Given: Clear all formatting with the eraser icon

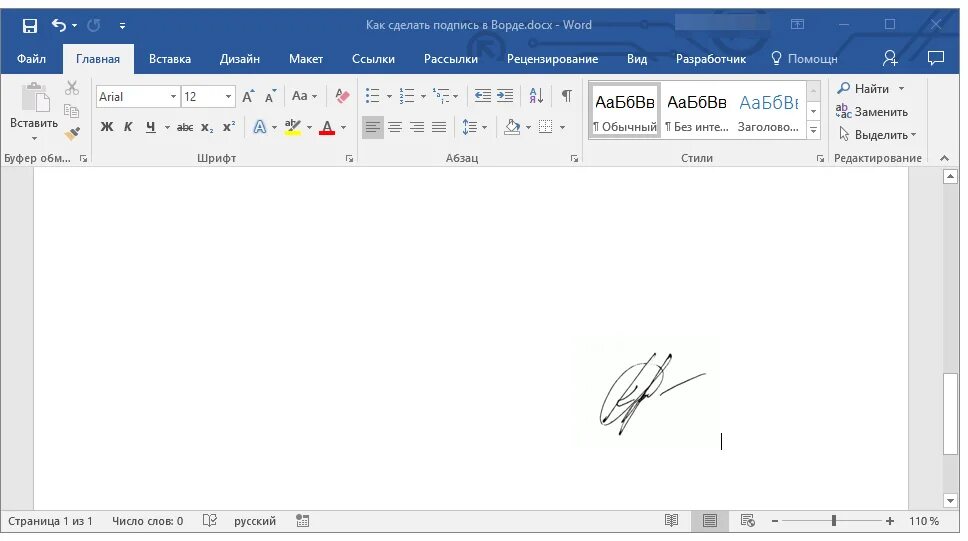Looking at the screenshot, I should coord(342,96).
